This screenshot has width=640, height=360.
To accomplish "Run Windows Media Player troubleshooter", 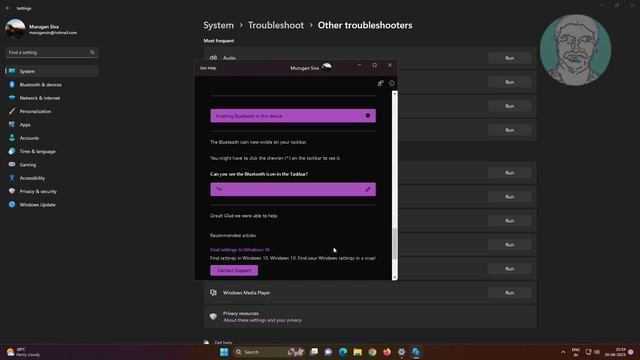I will tap(509, 293).
